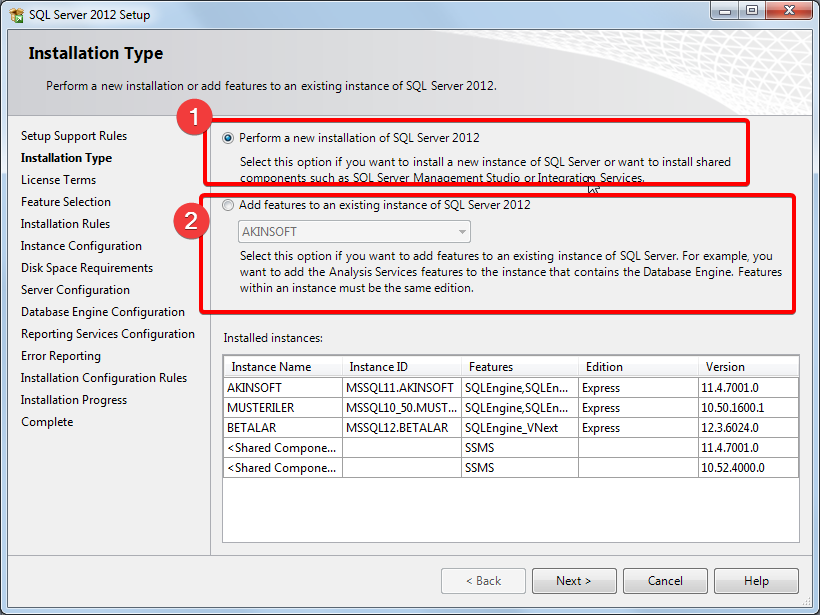Click MSSQL10_50.MUST... instance ID cell
The width and height of the screenshot is (820, 615).
click(x=402, y=408)
